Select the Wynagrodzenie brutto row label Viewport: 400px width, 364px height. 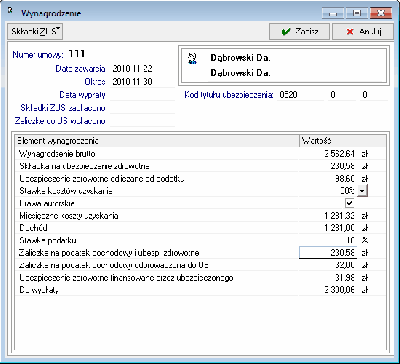57,154
